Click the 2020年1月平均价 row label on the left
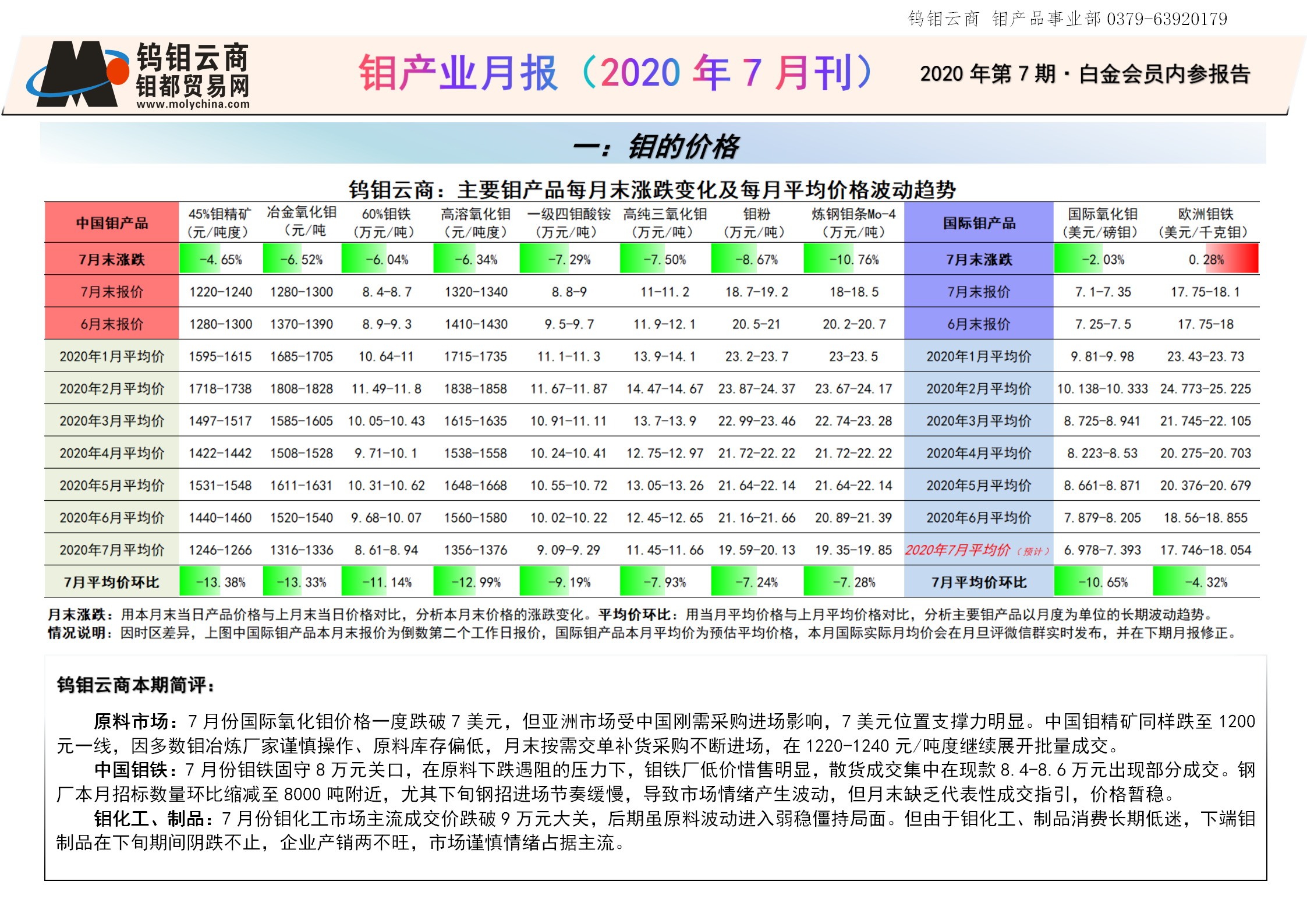1307x924 pixels. coord(112,356)
